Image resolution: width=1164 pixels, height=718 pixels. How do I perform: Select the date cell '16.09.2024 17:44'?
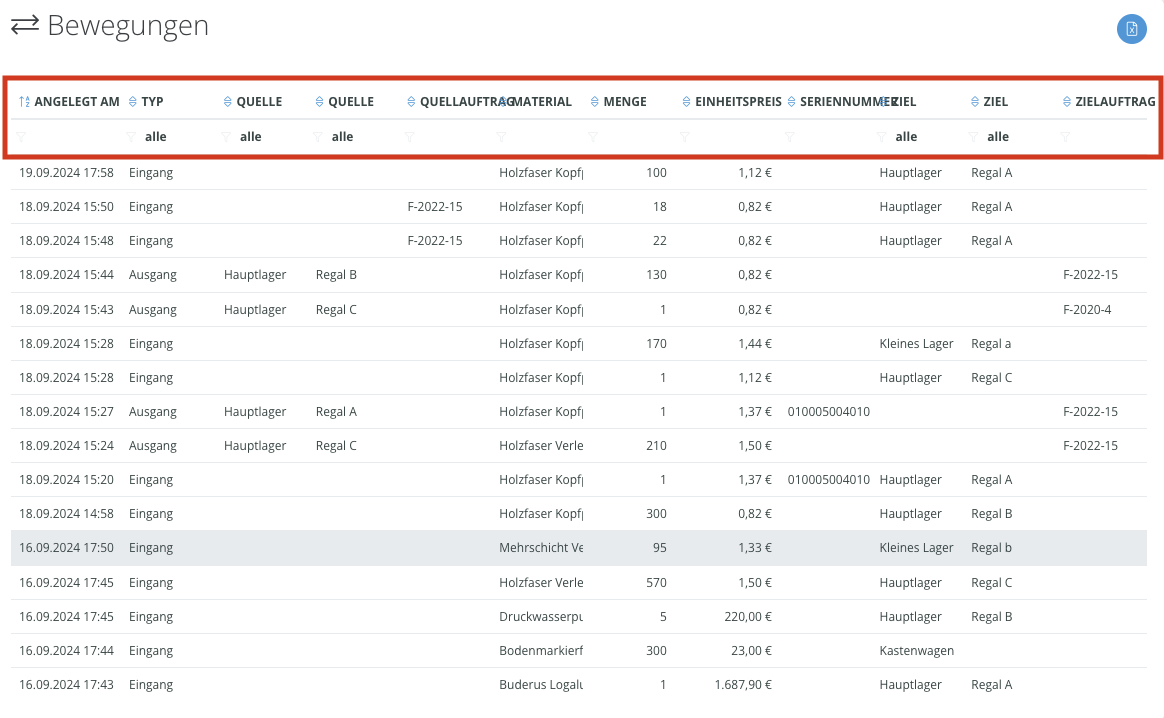66,651
